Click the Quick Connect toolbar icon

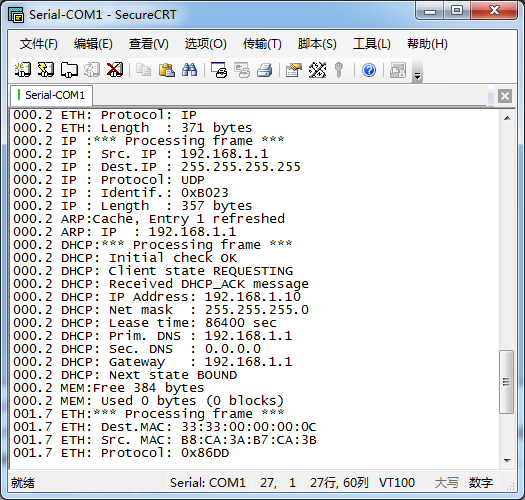point(46,70)
